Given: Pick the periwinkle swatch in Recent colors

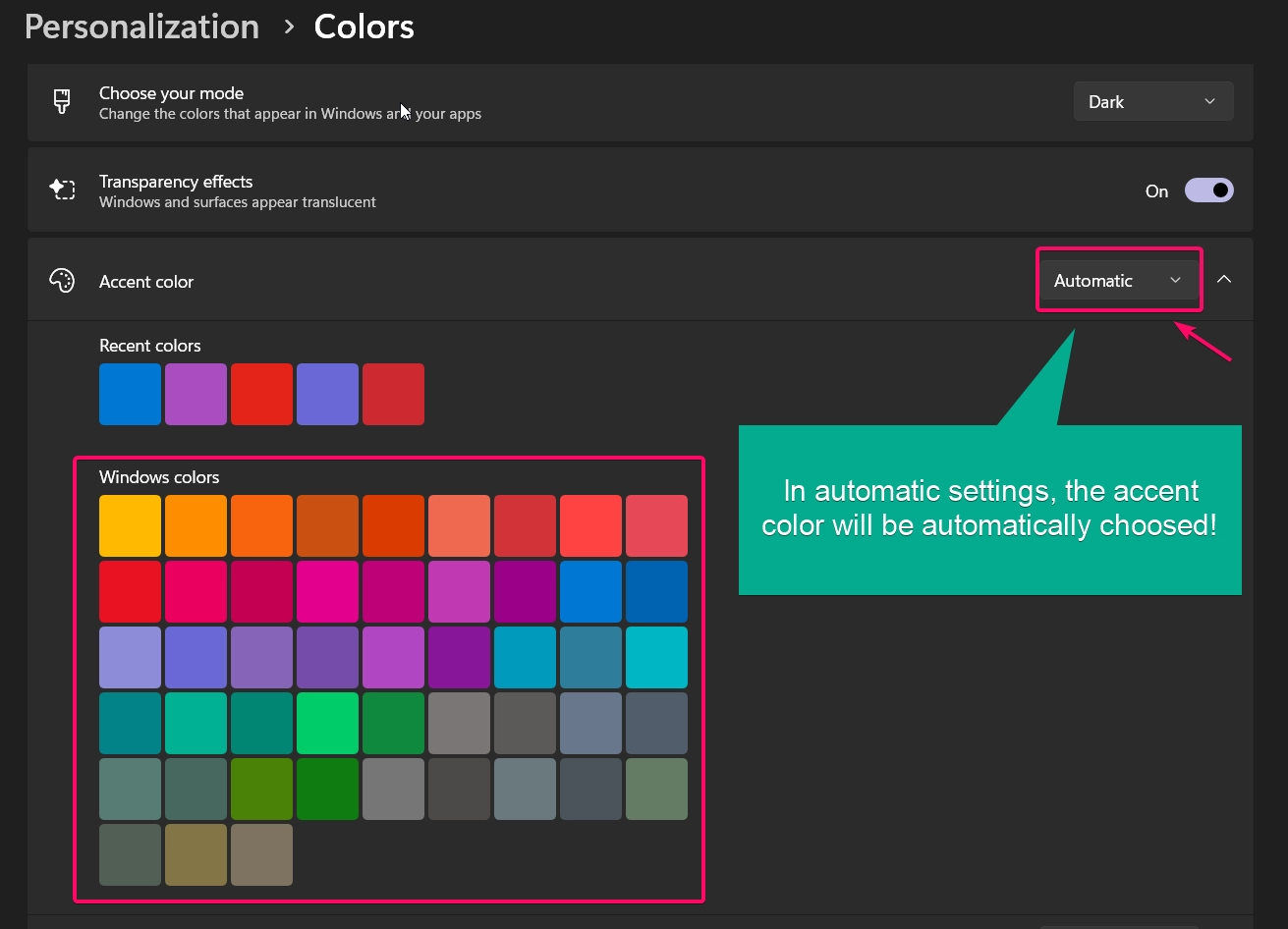Looking at the screenshot, I should 327,395.
